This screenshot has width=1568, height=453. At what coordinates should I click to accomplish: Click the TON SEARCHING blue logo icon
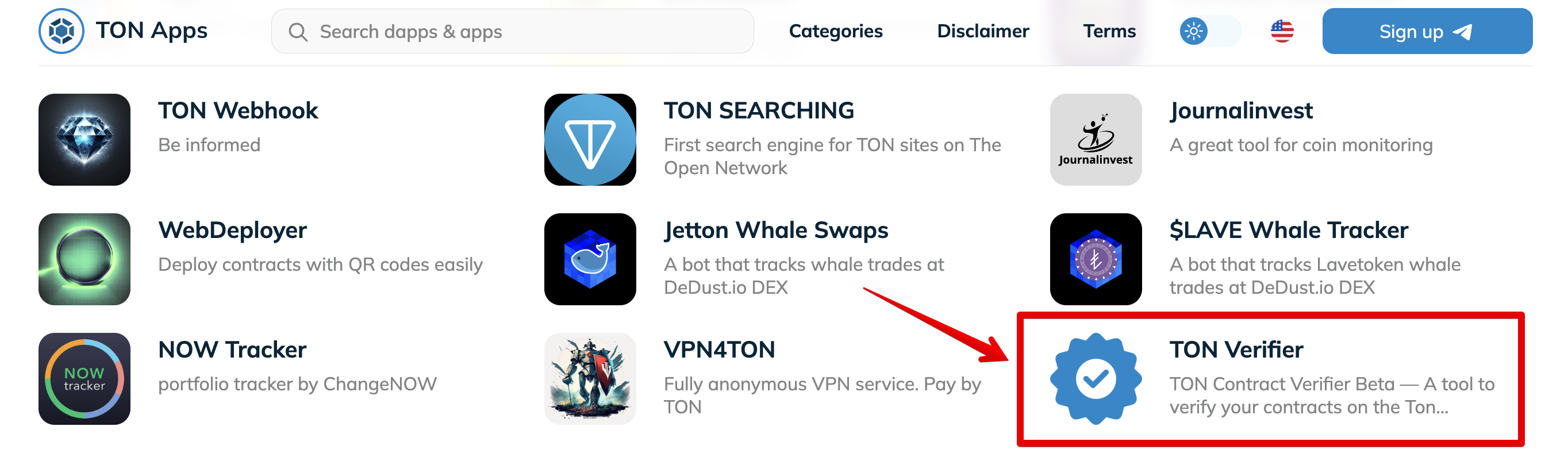(x=590, y=140)
